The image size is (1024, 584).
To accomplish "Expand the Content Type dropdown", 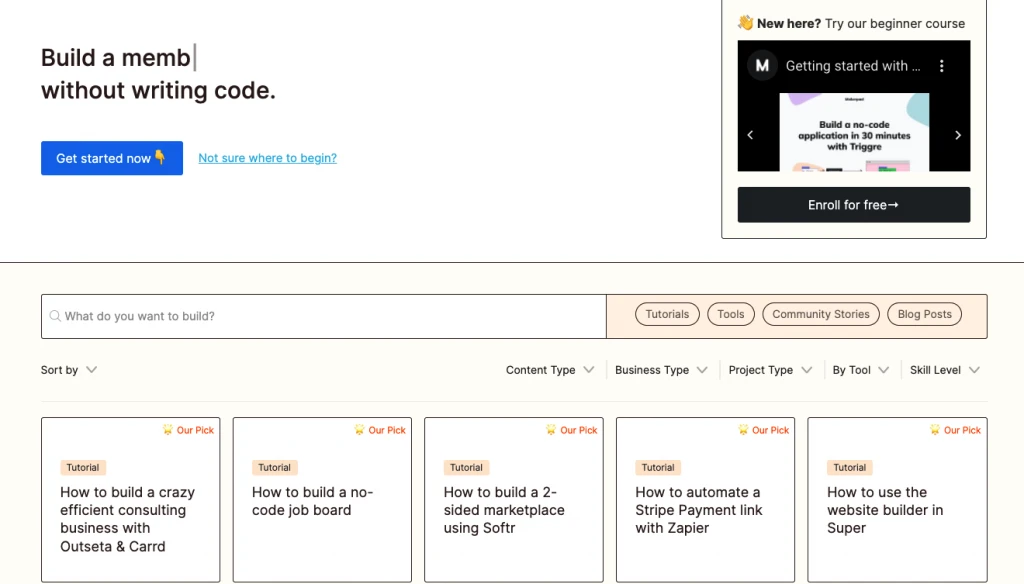I will 550,370.
